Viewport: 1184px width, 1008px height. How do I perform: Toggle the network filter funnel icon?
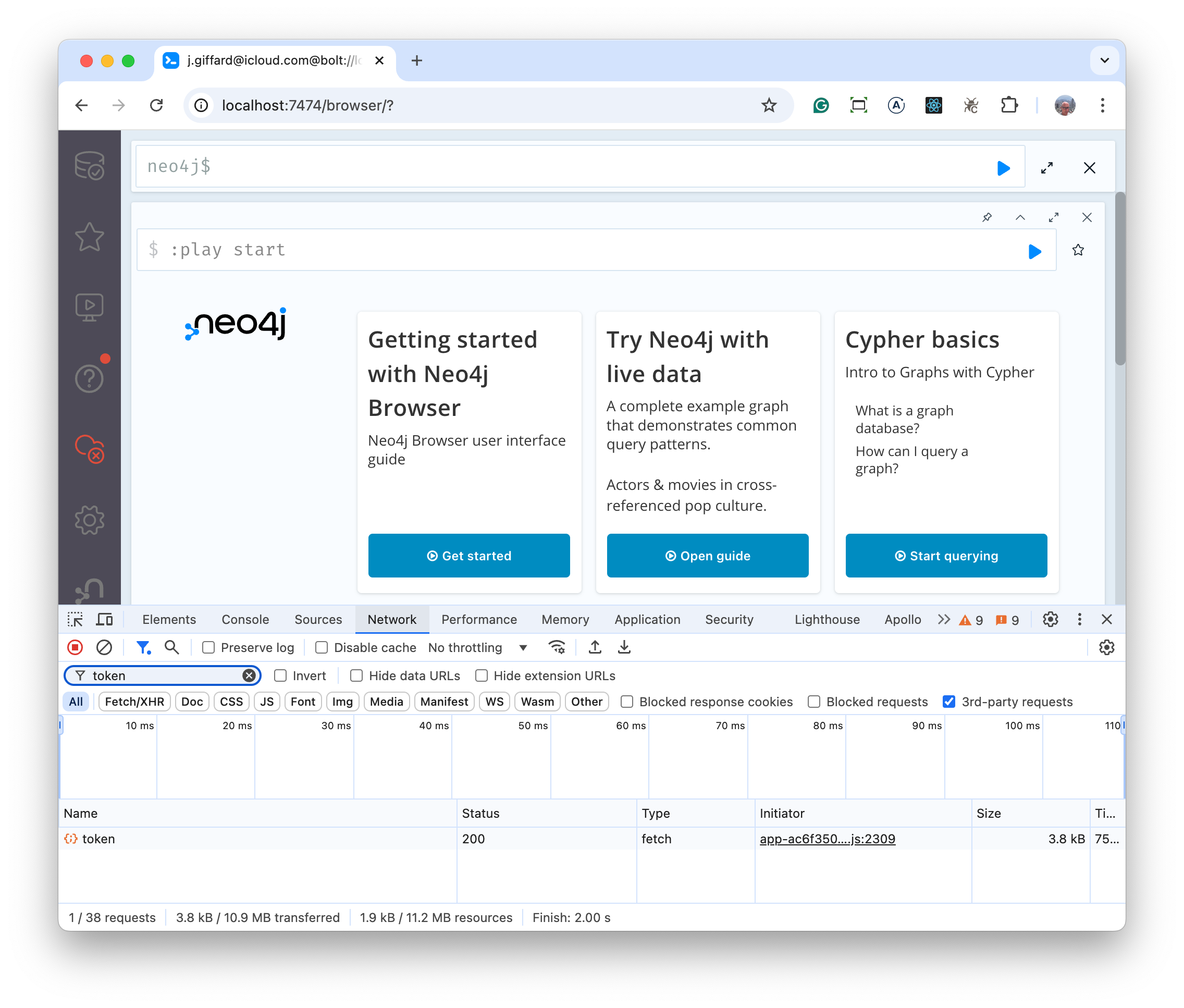coord(143,647)
